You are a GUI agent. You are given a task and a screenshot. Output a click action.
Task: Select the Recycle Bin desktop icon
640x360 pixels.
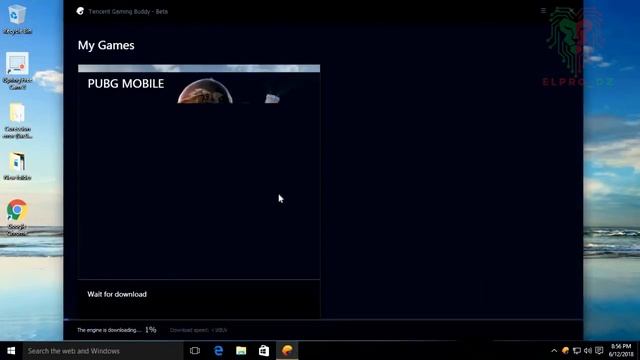pyautogui.click(x=17, y=20)
